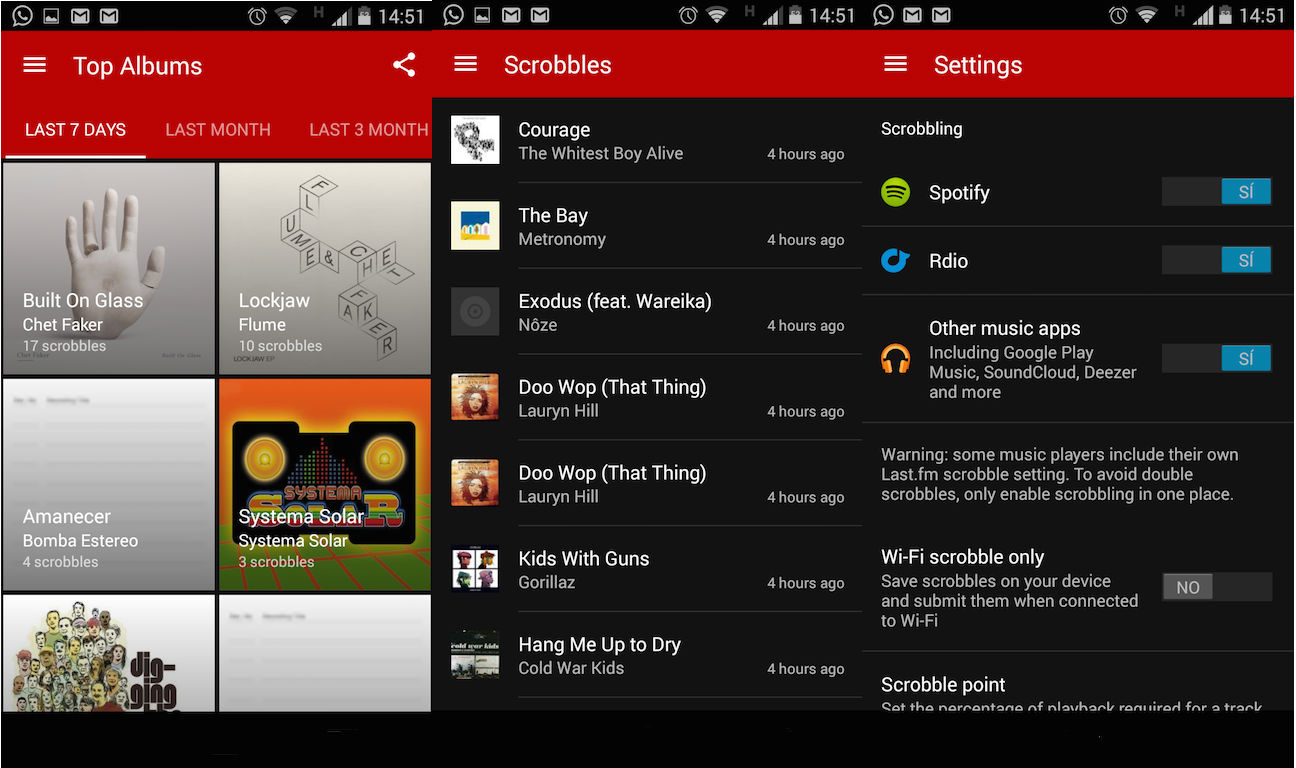The width and height of the screenshot is (1296, 768).
Task: Open the digging album cover card
Action: click(109, 653)
